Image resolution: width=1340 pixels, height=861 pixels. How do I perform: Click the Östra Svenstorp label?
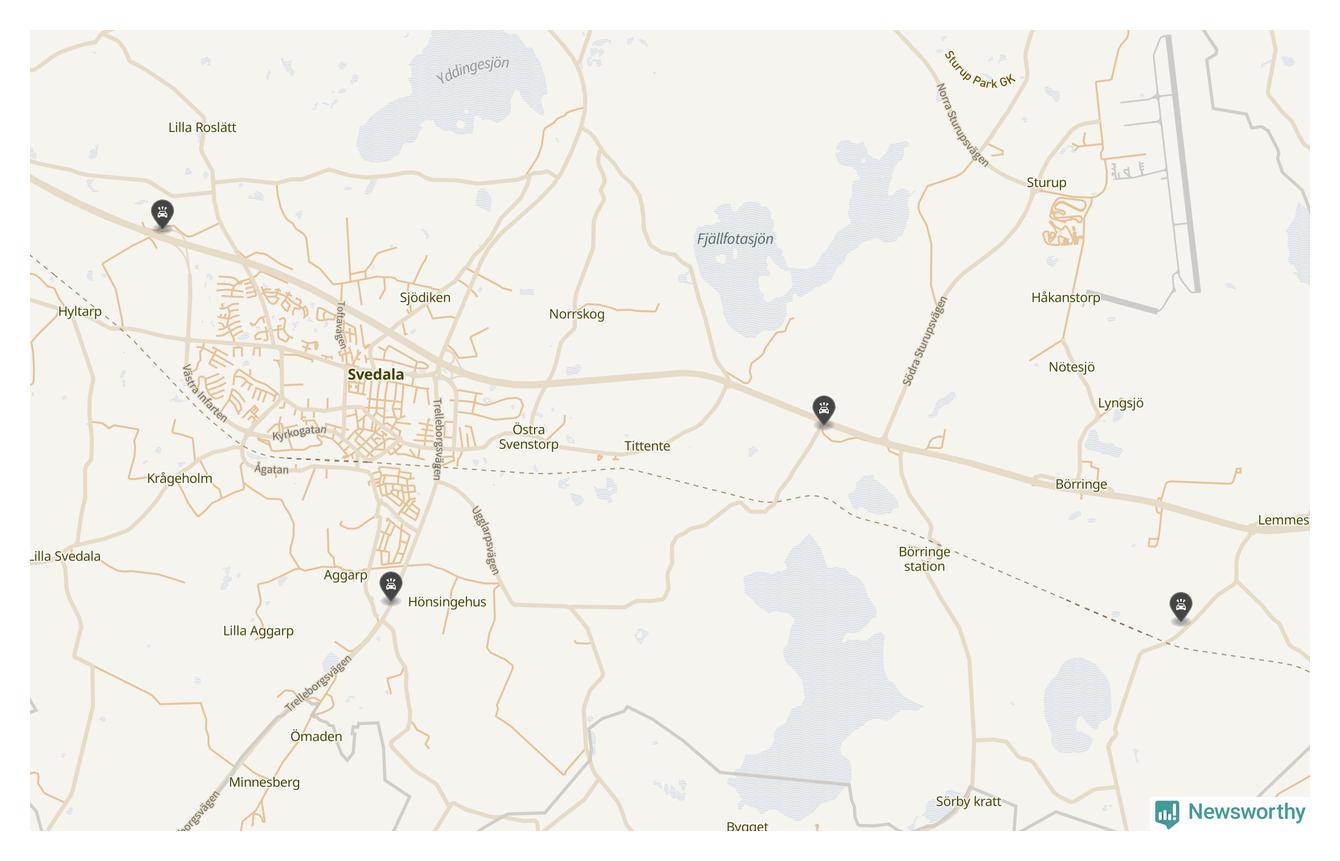(x=528, y=437)
